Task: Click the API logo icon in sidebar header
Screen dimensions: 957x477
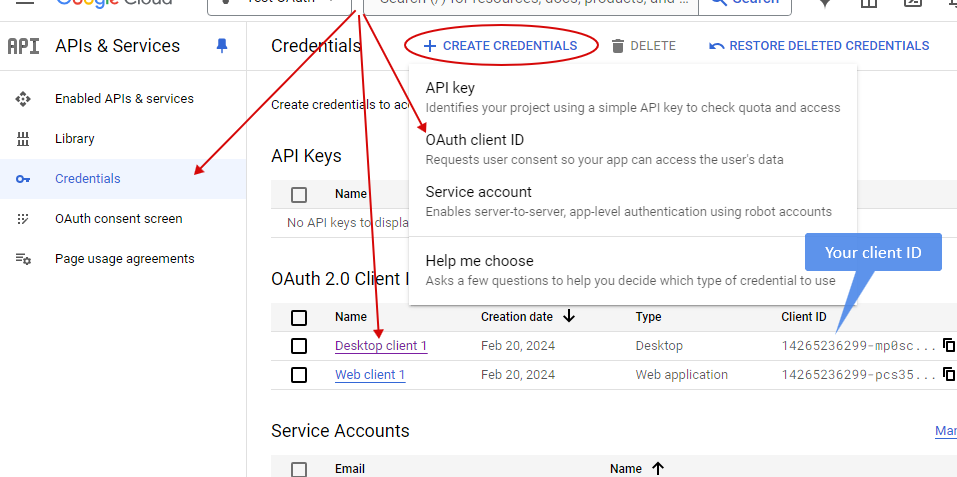Action: 23,46
